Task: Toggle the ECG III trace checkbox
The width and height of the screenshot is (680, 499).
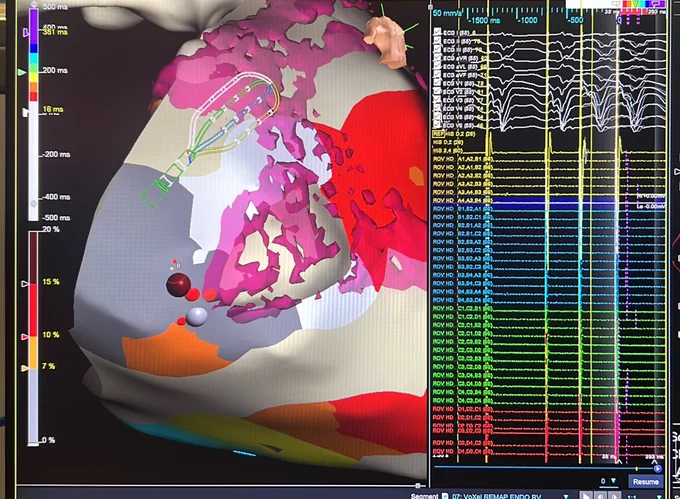Action: (437, 49)
